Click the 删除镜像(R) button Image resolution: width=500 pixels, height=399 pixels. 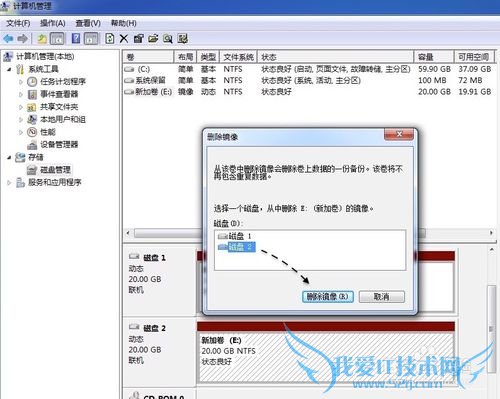tap(328, 297)
